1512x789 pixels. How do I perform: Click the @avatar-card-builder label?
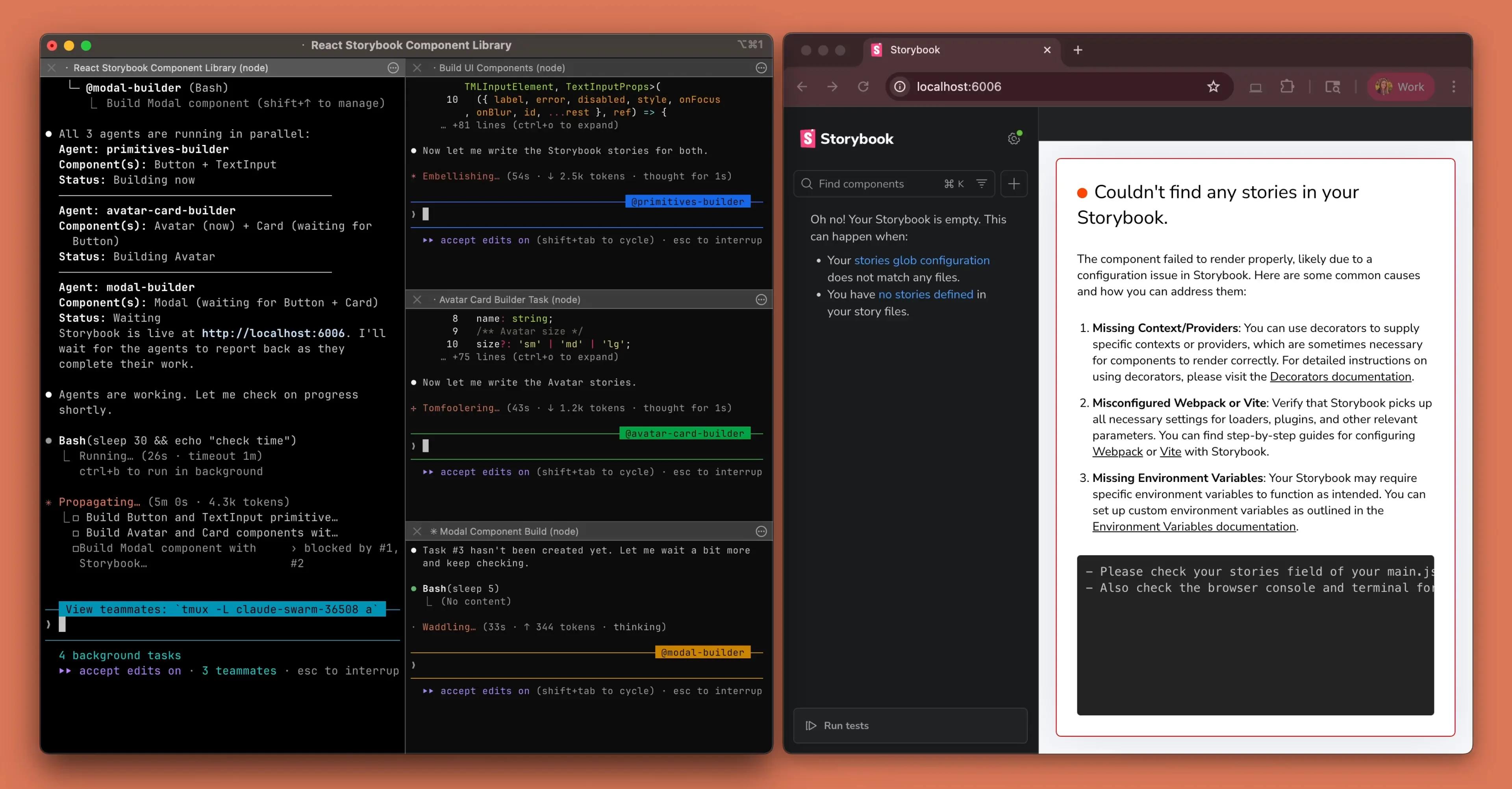coord(684,434)
